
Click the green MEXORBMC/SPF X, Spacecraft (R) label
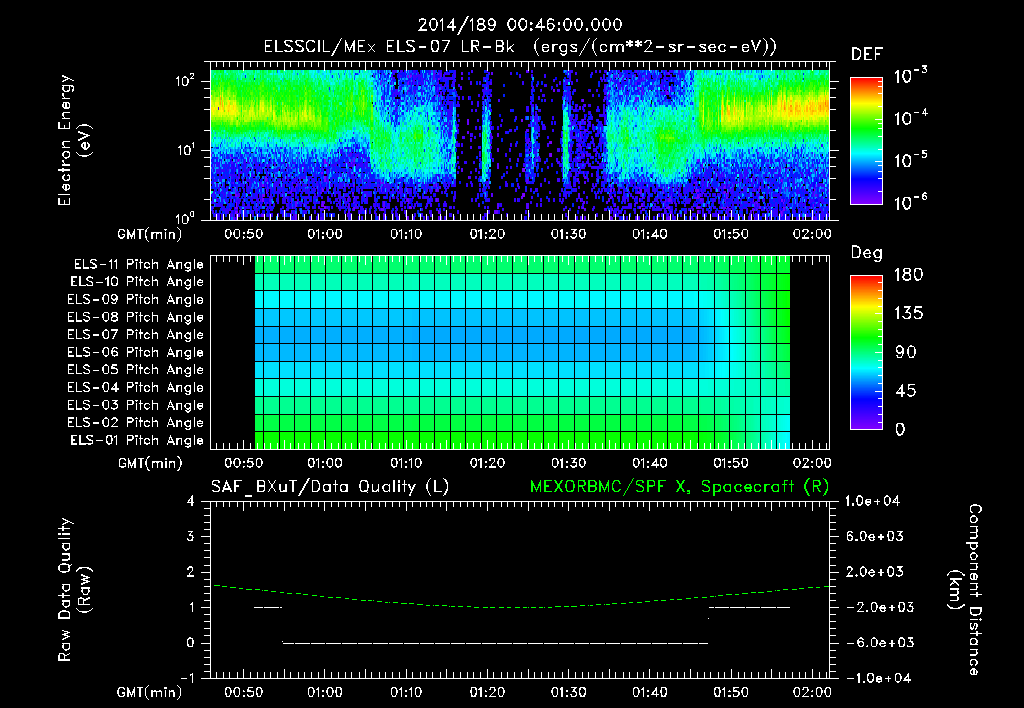pos(679,487)
